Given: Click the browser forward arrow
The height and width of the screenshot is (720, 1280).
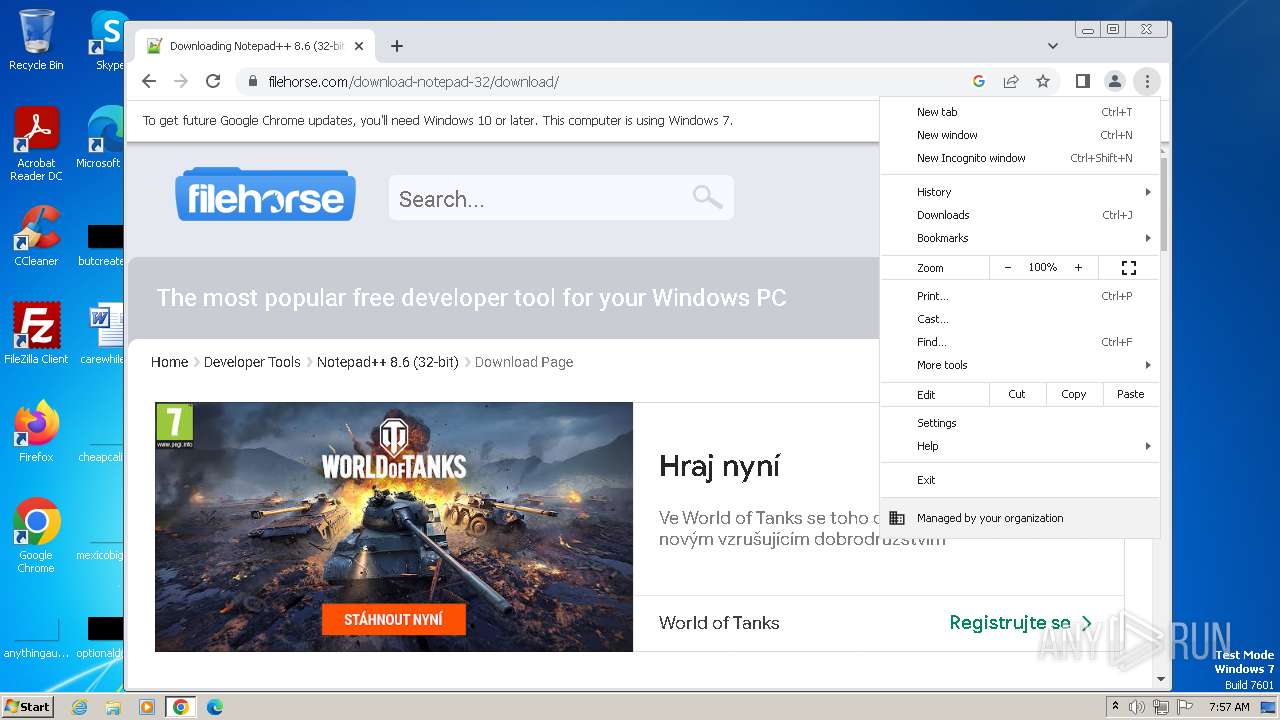Looking at the screenshot, I should pos(181,81).
